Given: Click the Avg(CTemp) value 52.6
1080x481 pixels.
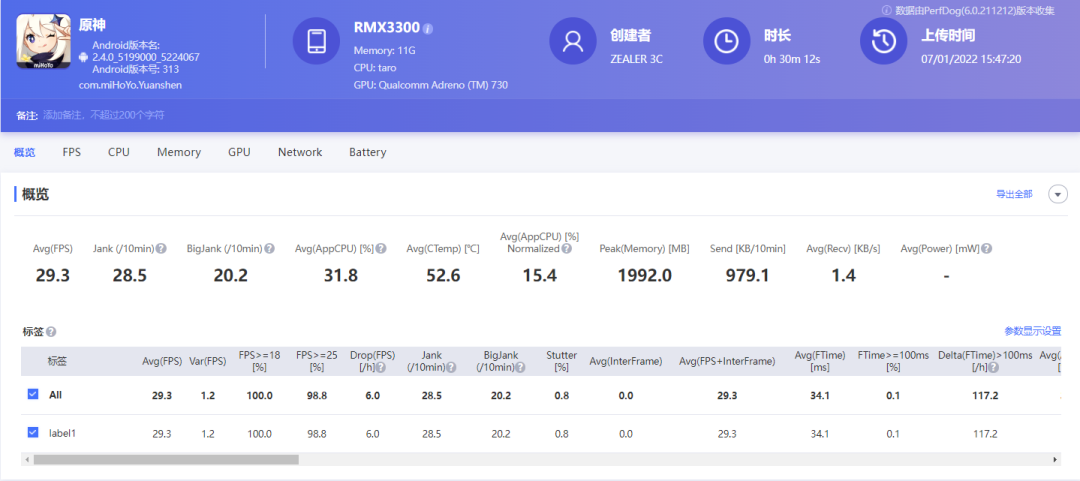Looking at the screenshot, I should tap(443, 276).
